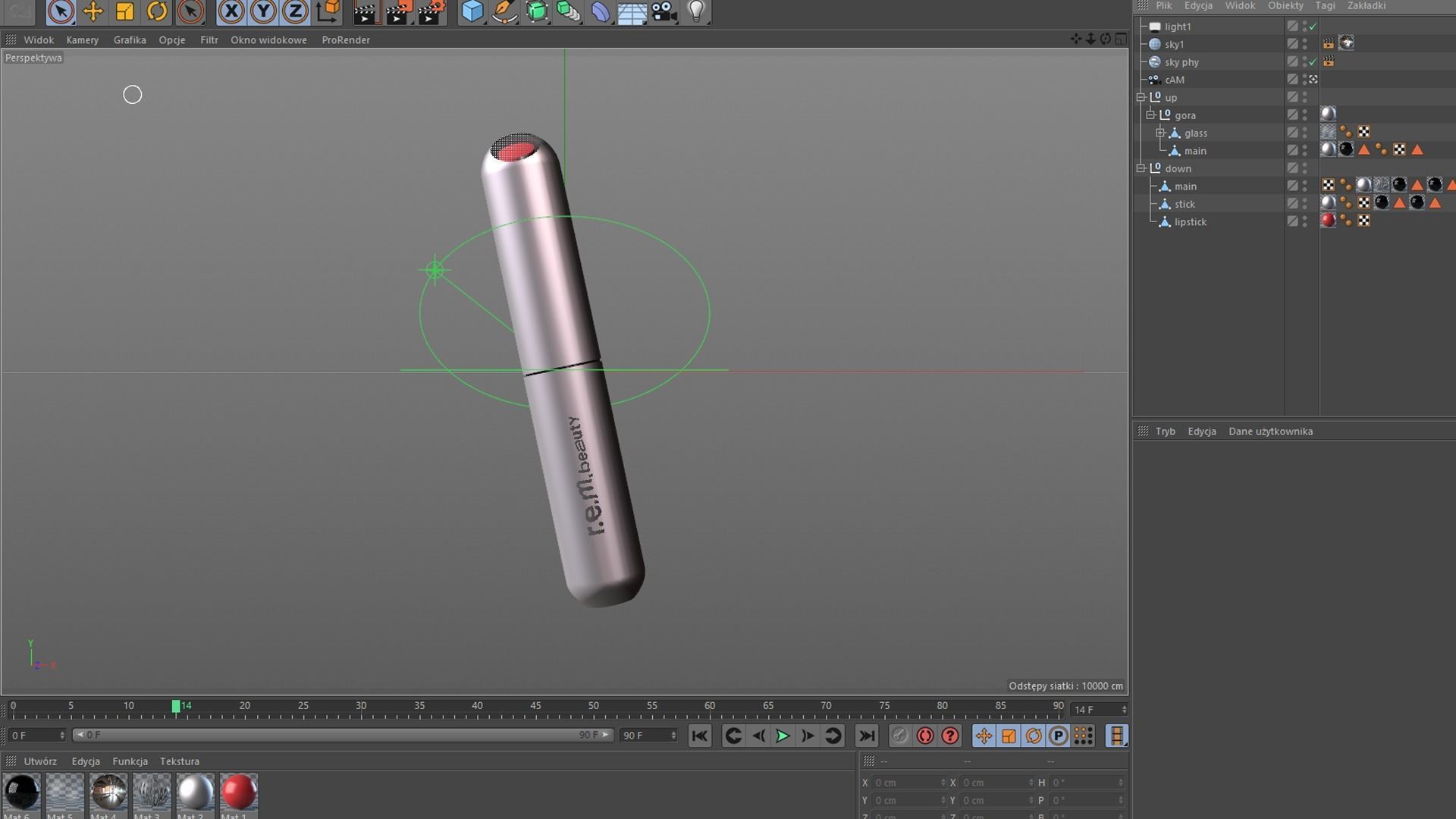Toggle position keying move icon
Image resolution: width=1456 pixels, height=819 pixels.
(984, 736)
